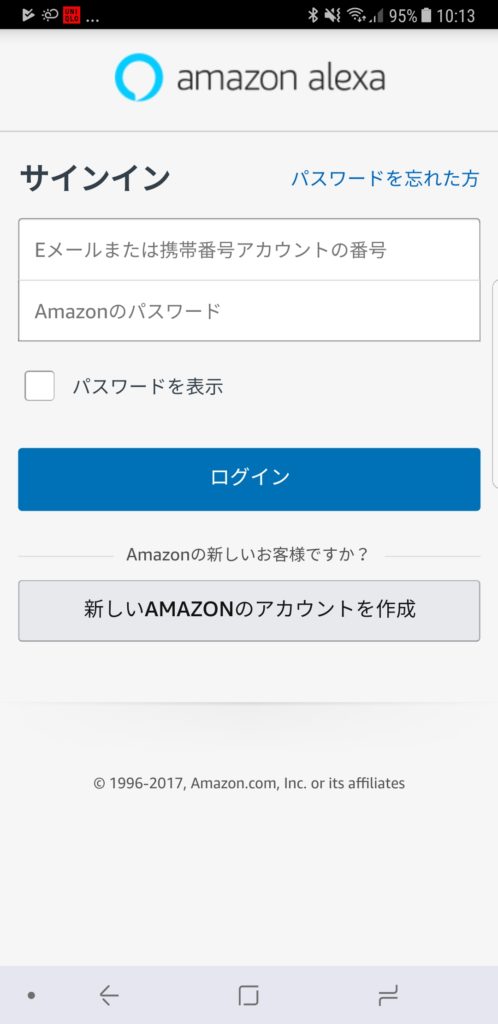Focus the Amazonのパスワード field
Image resolution: width=498 pixels, height=1024 pixels.
(x=249, y=311)
